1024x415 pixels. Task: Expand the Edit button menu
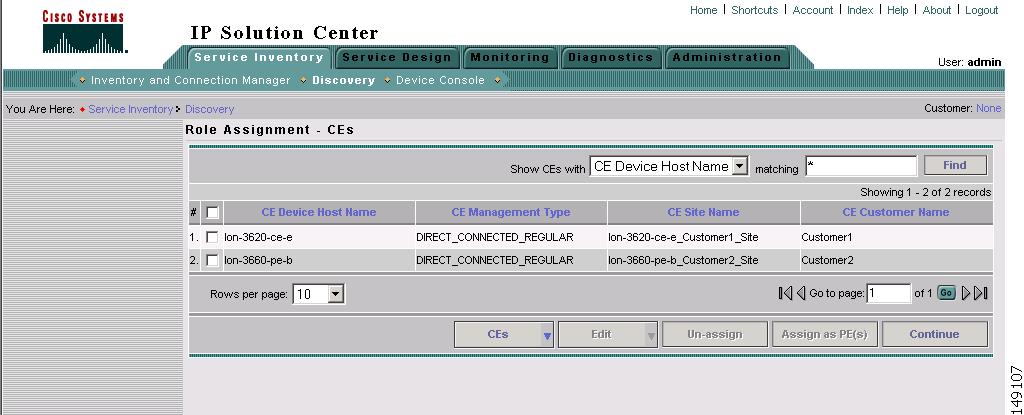pos(651,335)
